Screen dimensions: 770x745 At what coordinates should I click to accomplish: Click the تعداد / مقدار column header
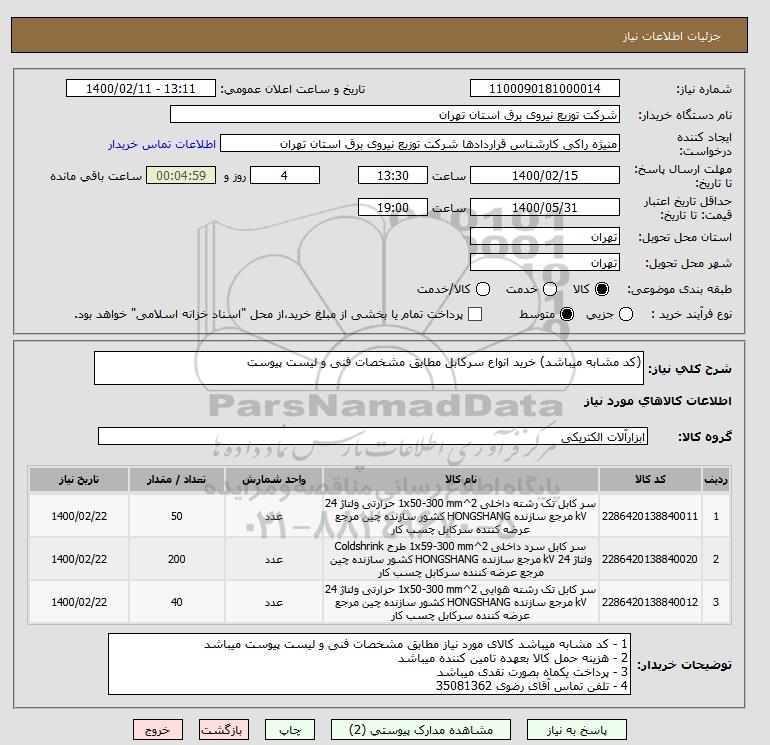(x=176, y=479)
